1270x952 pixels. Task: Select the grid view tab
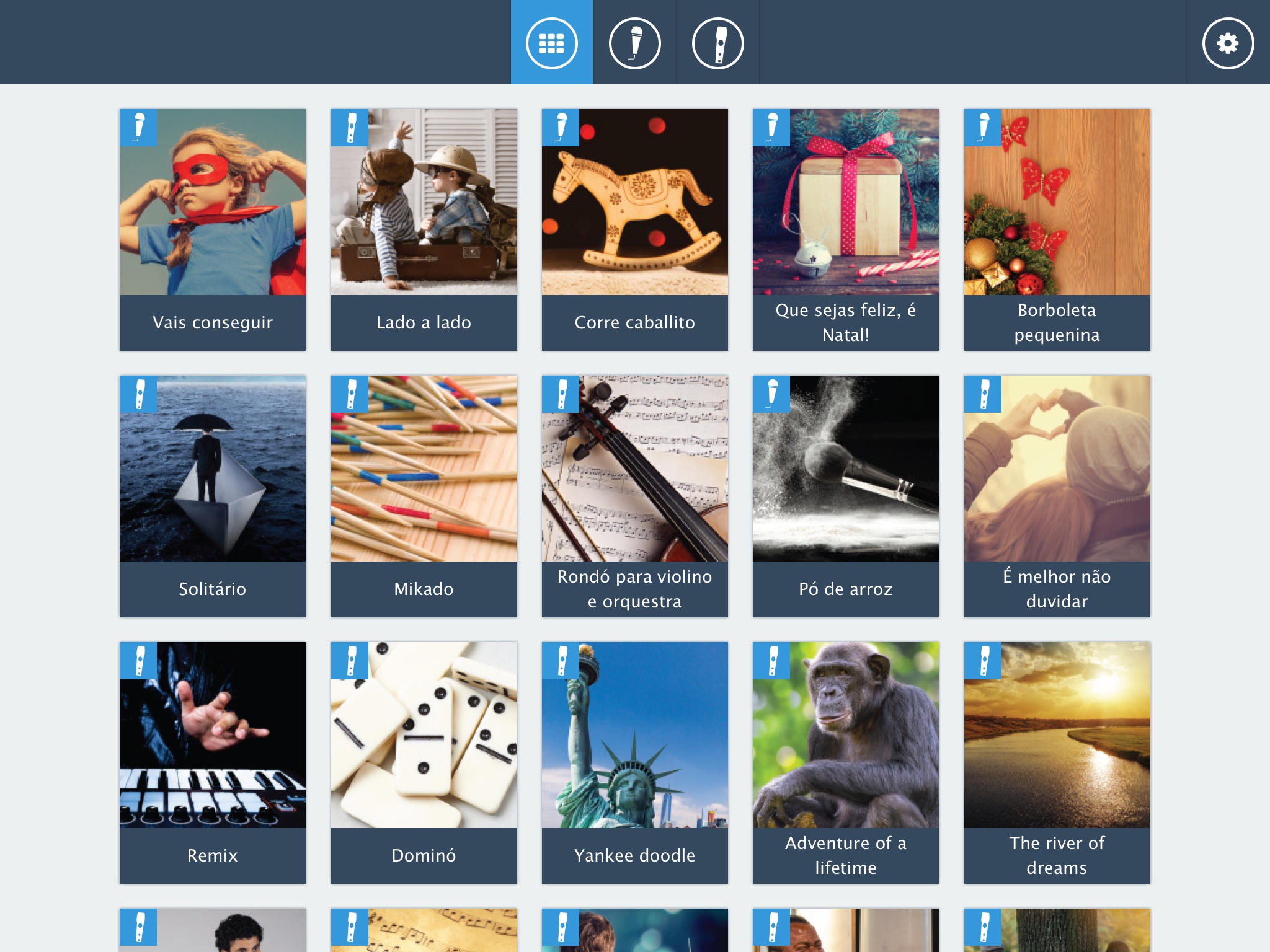tap(551, 42)
